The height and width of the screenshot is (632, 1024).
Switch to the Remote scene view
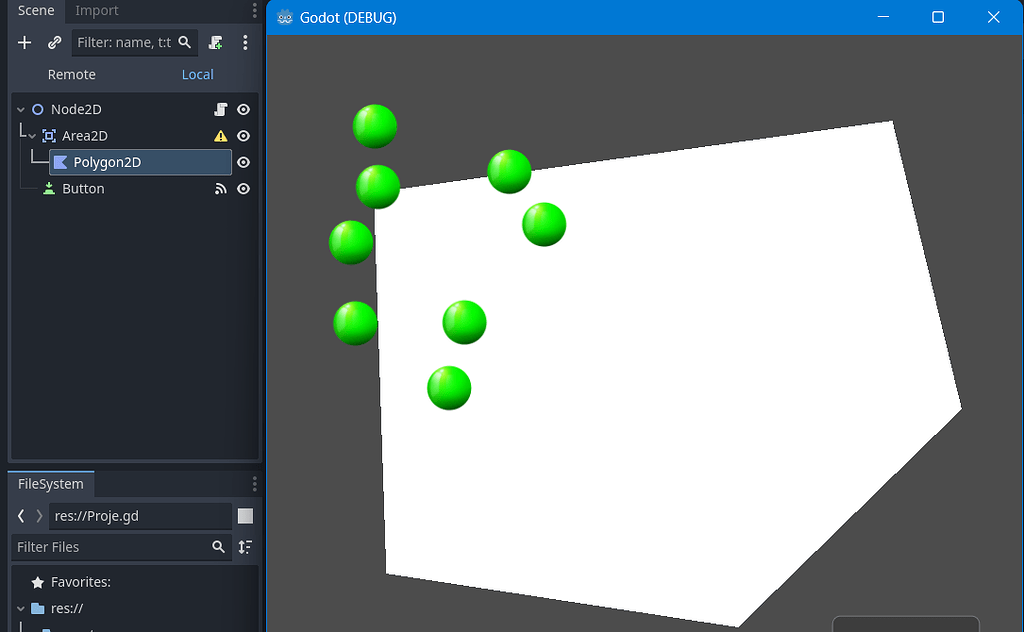(71, 74)
